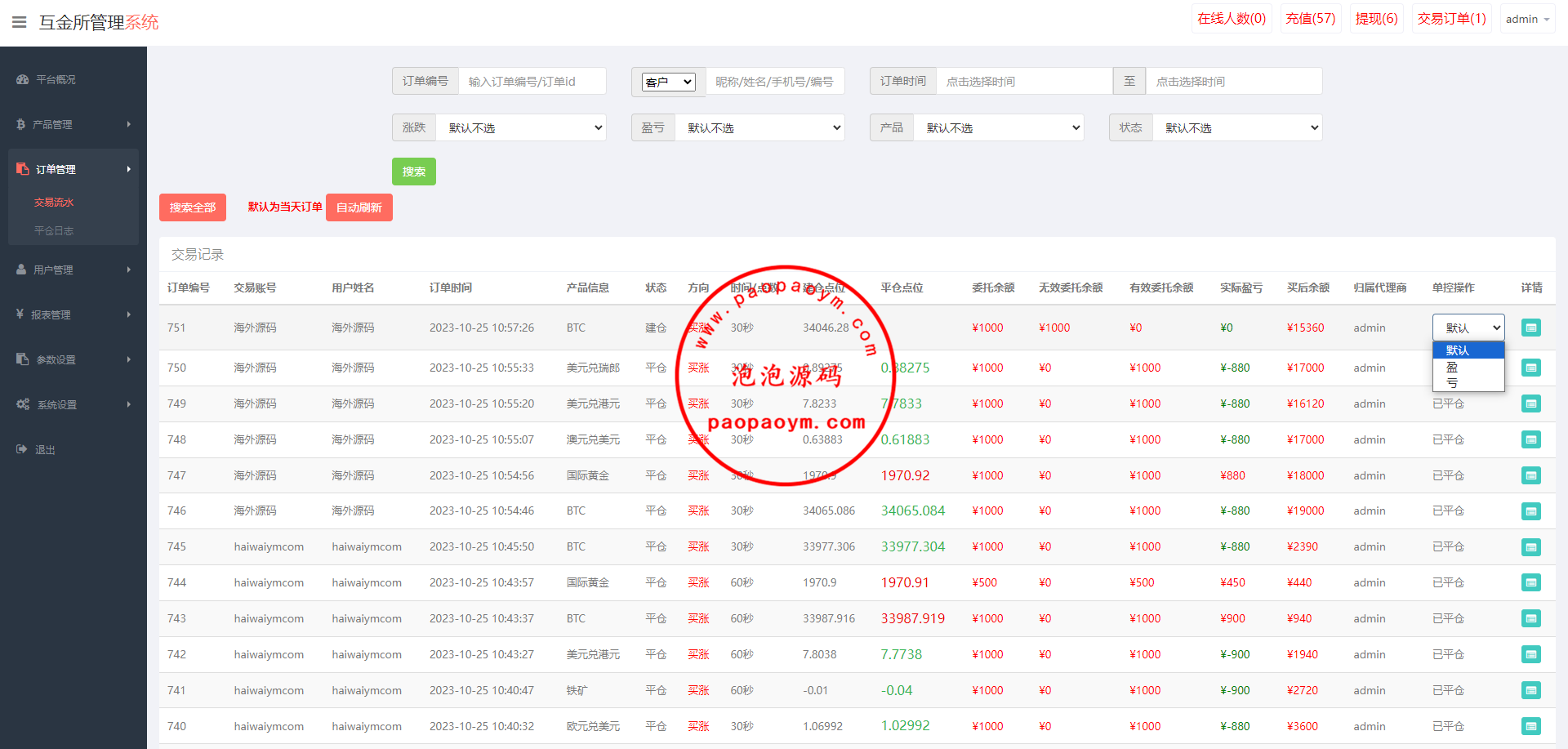Screen dimensions: 1568x749
Task: Click 欧元兑美元 product in order 740
Action: click(593, 726)
